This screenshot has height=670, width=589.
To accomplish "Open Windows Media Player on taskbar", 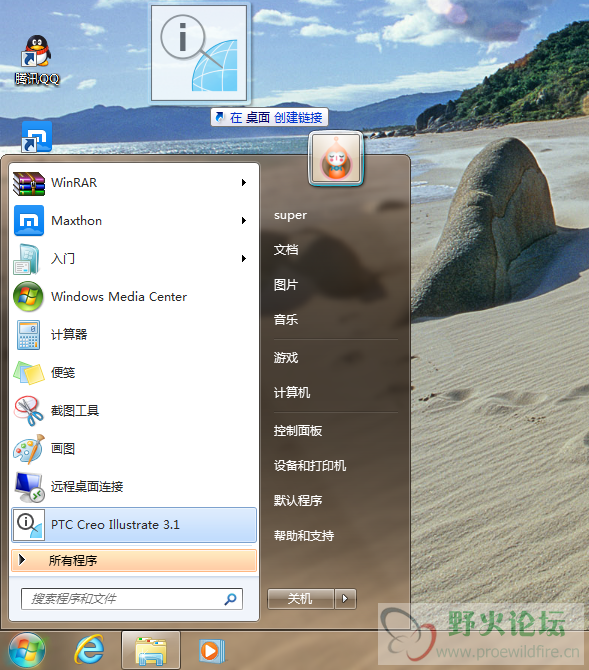I will [x=211, y=651].
